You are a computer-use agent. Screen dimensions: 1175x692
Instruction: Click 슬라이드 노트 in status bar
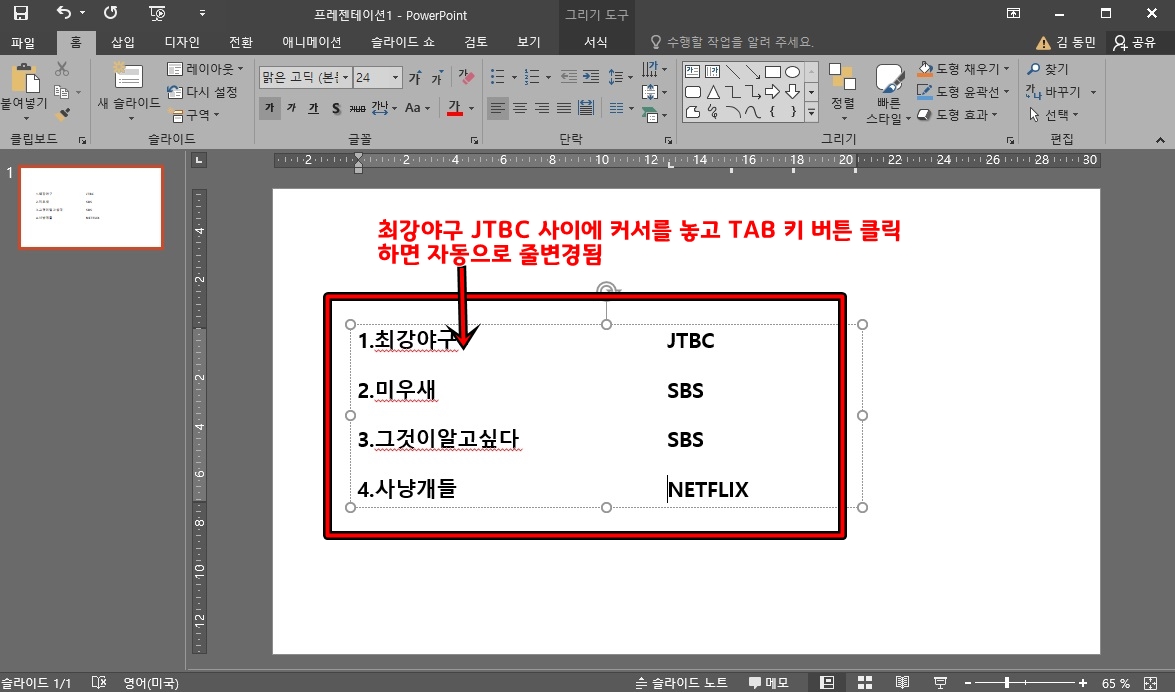(x=681, y=682)
